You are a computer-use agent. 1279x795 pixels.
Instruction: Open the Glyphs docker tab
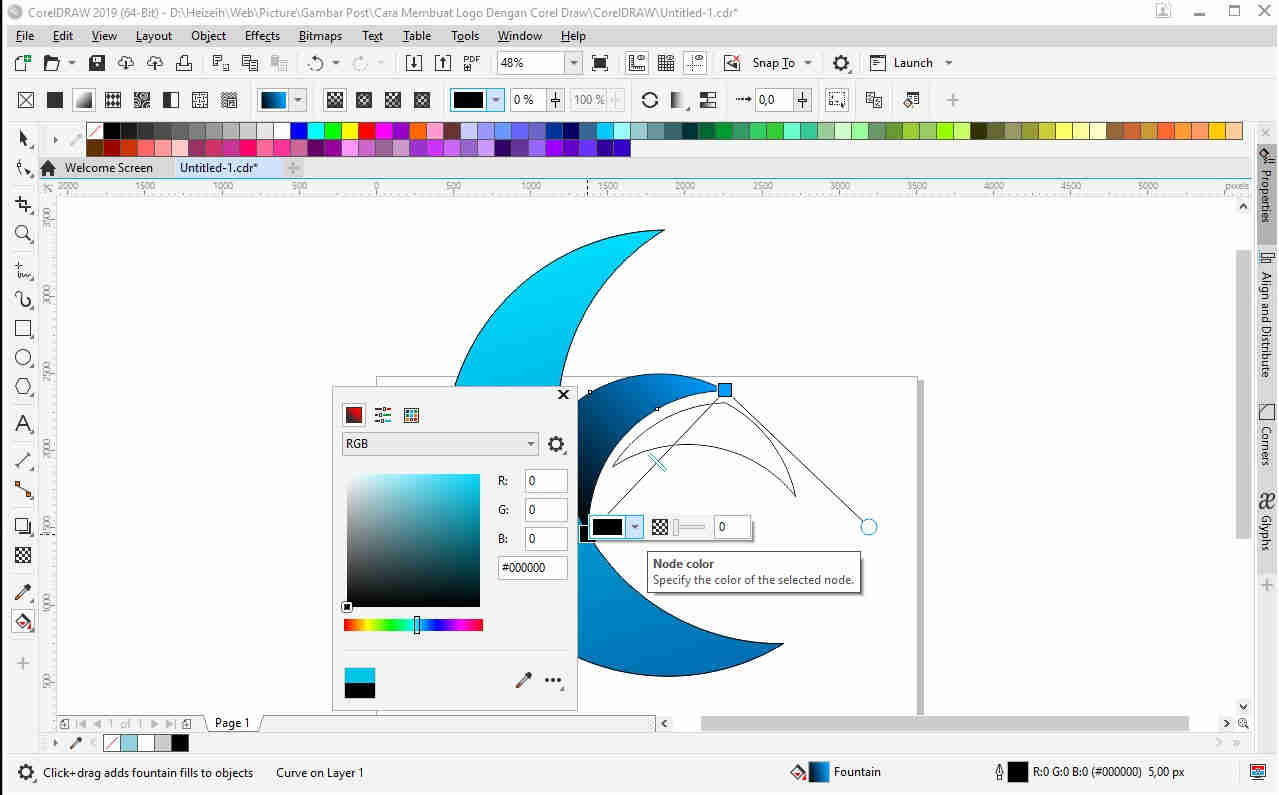coord(1267,522)
